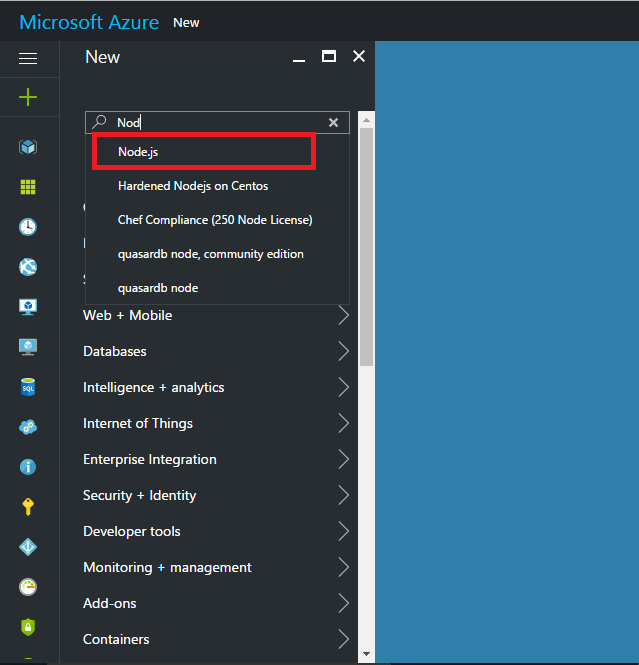This screenshot has height=665, width=639.
Task: Open SQL databases icon in sidebar
Action: [28, 387]
